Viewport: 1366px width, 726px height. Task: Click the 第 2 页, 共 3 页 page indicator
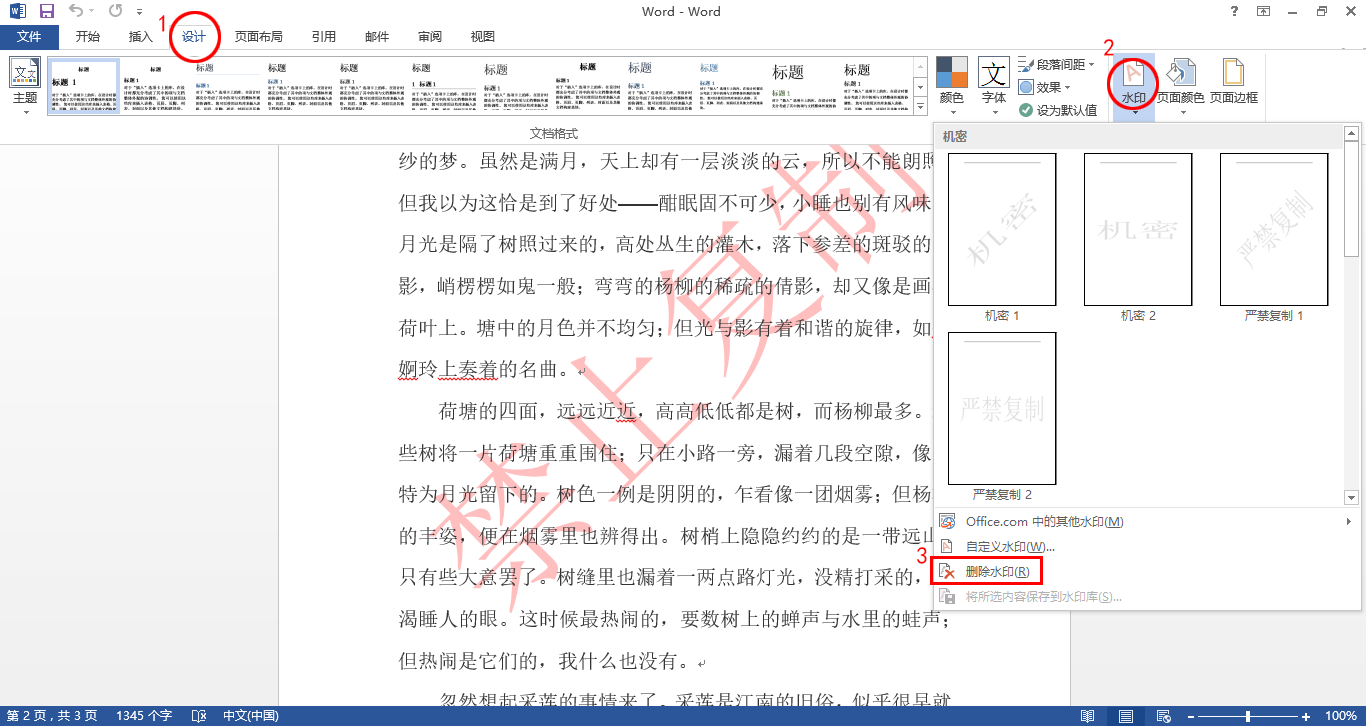coord(52,716)
